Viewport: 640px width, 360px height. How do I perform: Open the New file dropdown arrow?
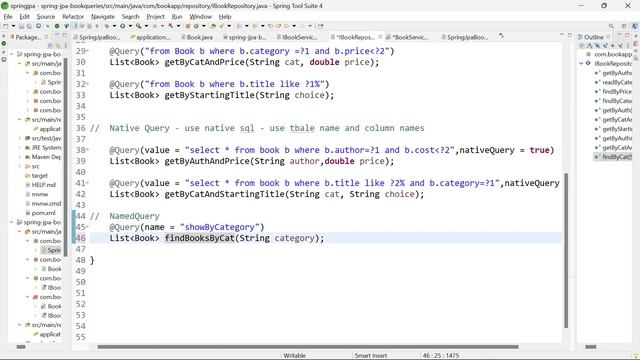pyautogui.click(x=13, y=26)
